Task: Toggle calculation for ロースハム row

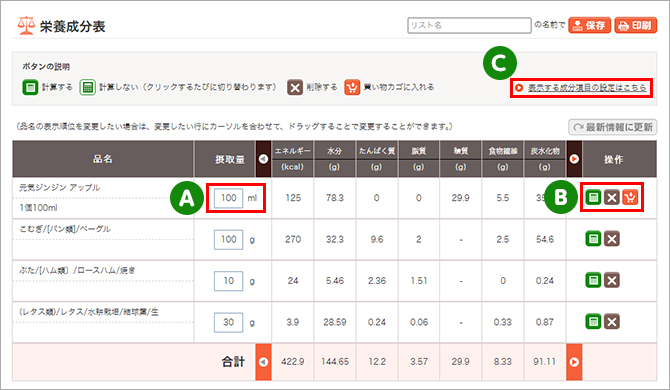Action: (593, 280)
